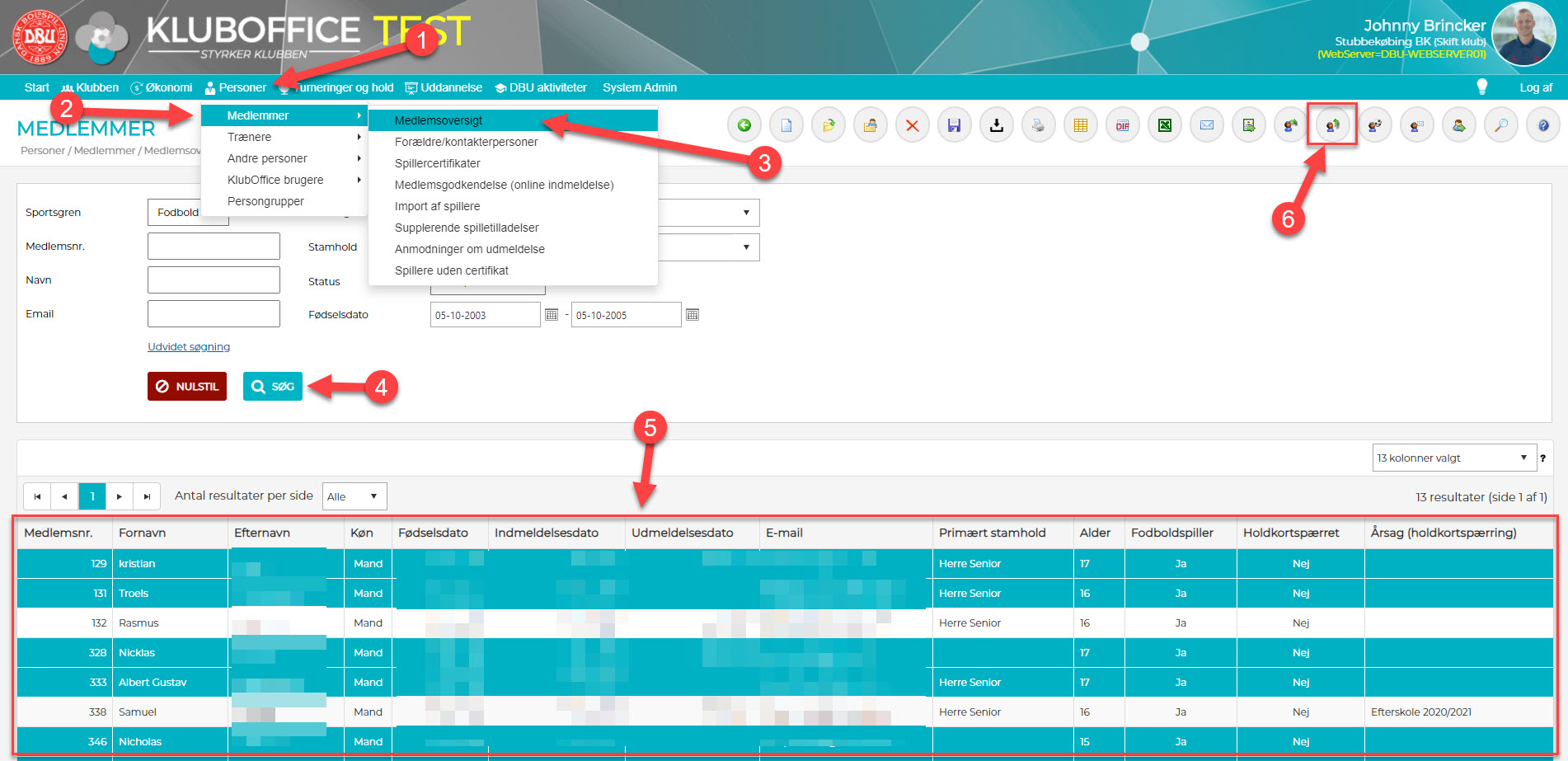
Task: Open calendar picker for start birth date
Action: pyautogui.click(x=552, y=315)
